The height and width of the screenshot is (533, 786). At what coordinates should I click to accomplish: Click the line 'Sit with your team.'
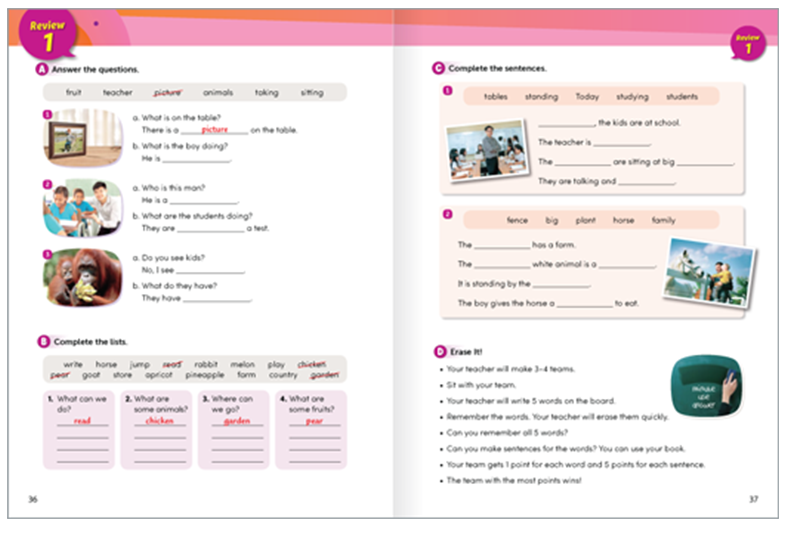(x=481, y=385)
